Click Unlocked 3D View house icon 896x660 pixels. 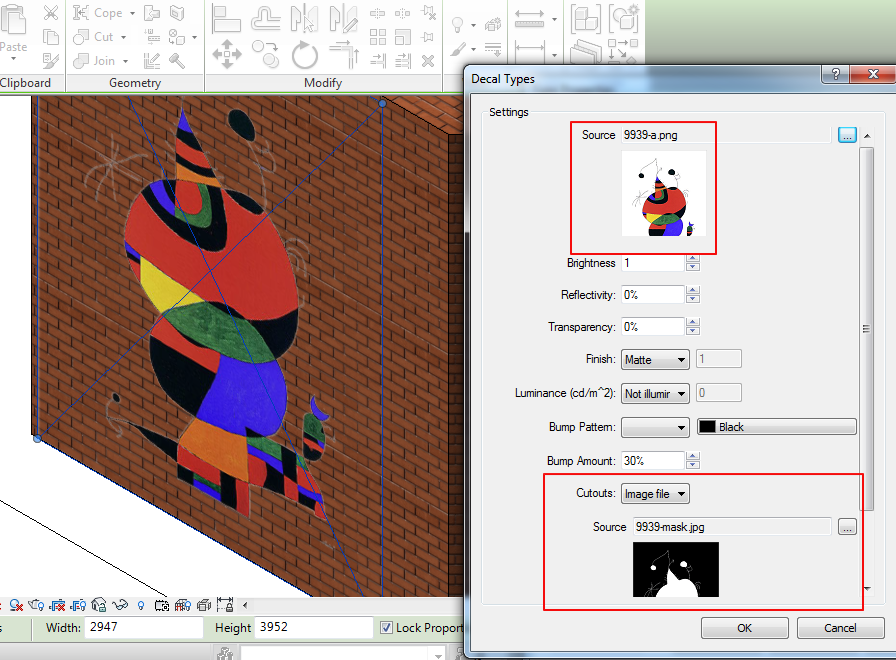pyautogui.click(x=99, y=605)
